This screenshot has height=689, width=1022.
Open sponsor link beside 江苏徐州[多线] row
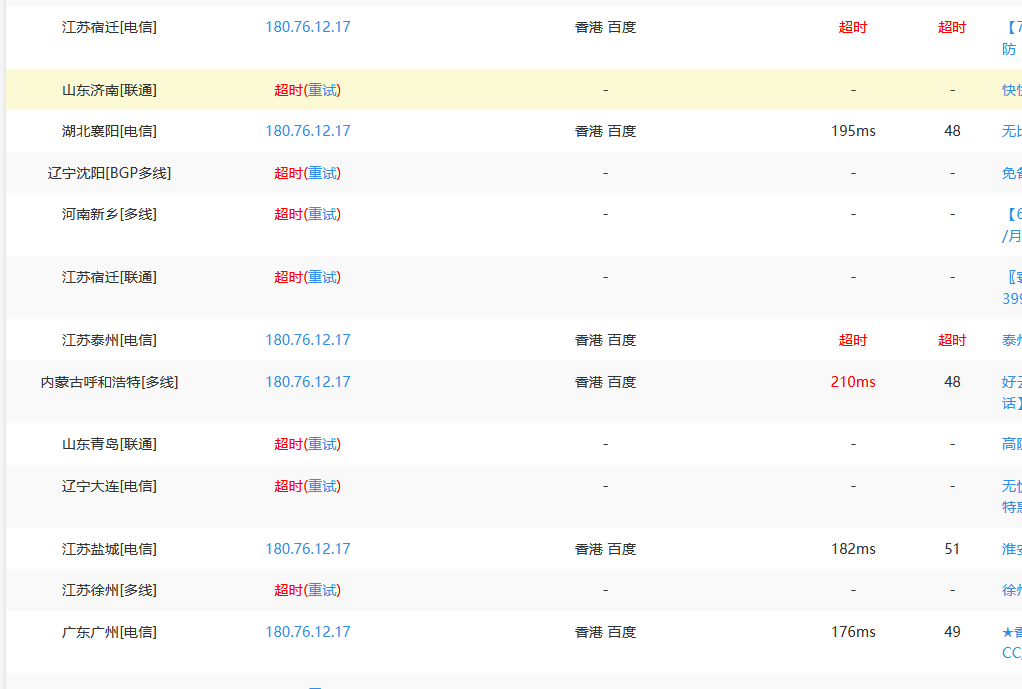[1011, 590]
